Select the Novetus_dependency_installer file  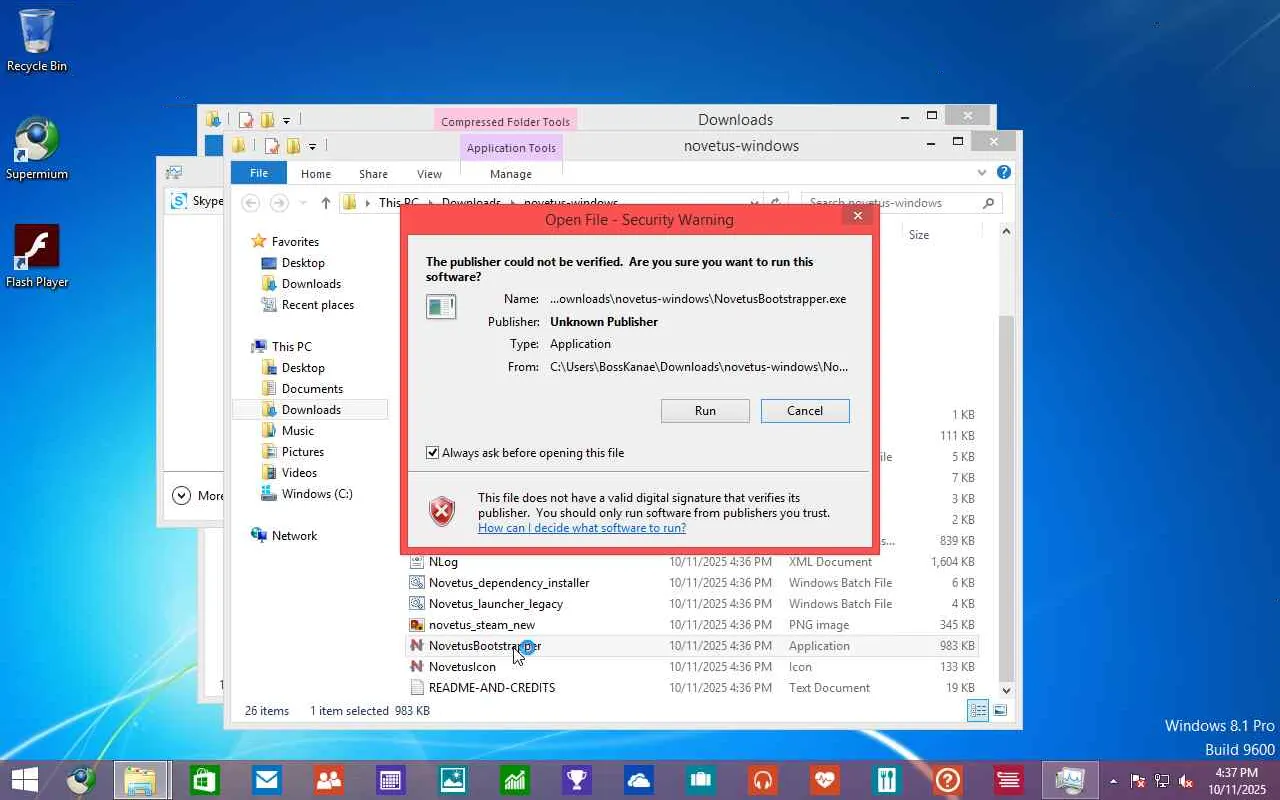pos(691,583)
